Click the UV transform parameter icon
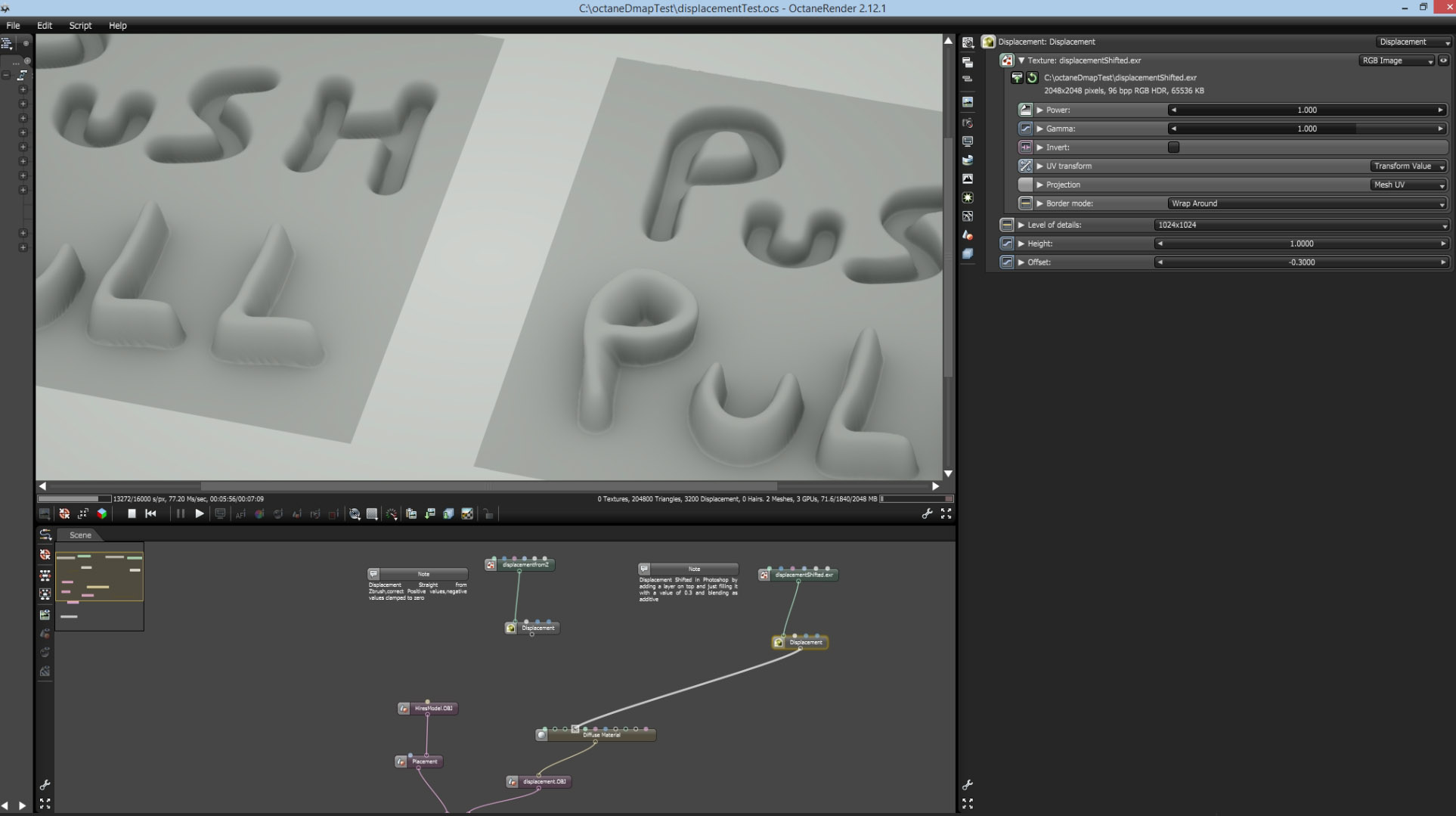 [x=1025, y=166]
